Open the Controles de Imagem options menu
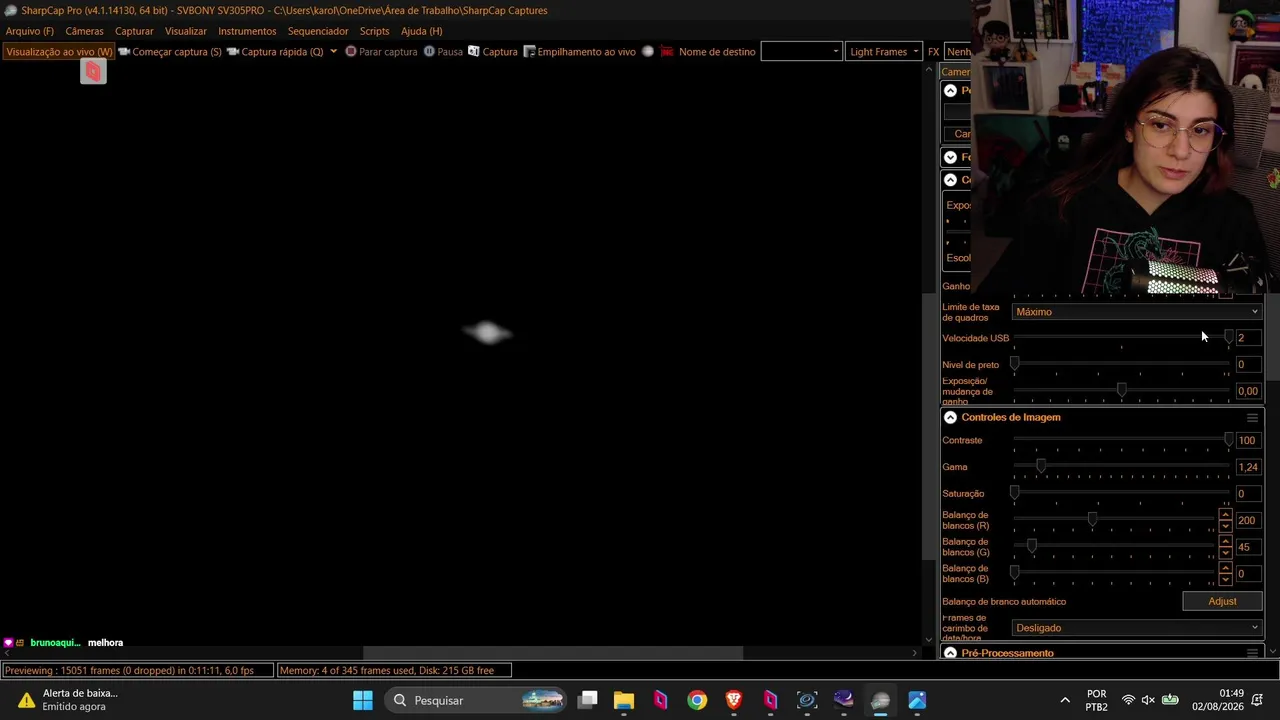Viewport: 1280px width, 720px height. pos(1251,417)
